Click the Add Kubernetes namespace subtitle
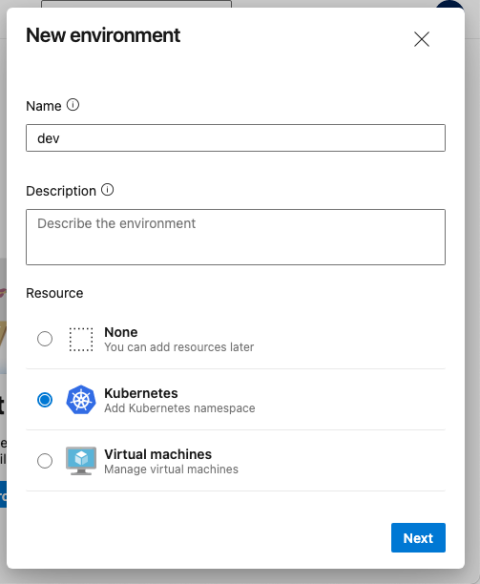The height and width of the screenshot is (584, 480). (x=179, y=408)
